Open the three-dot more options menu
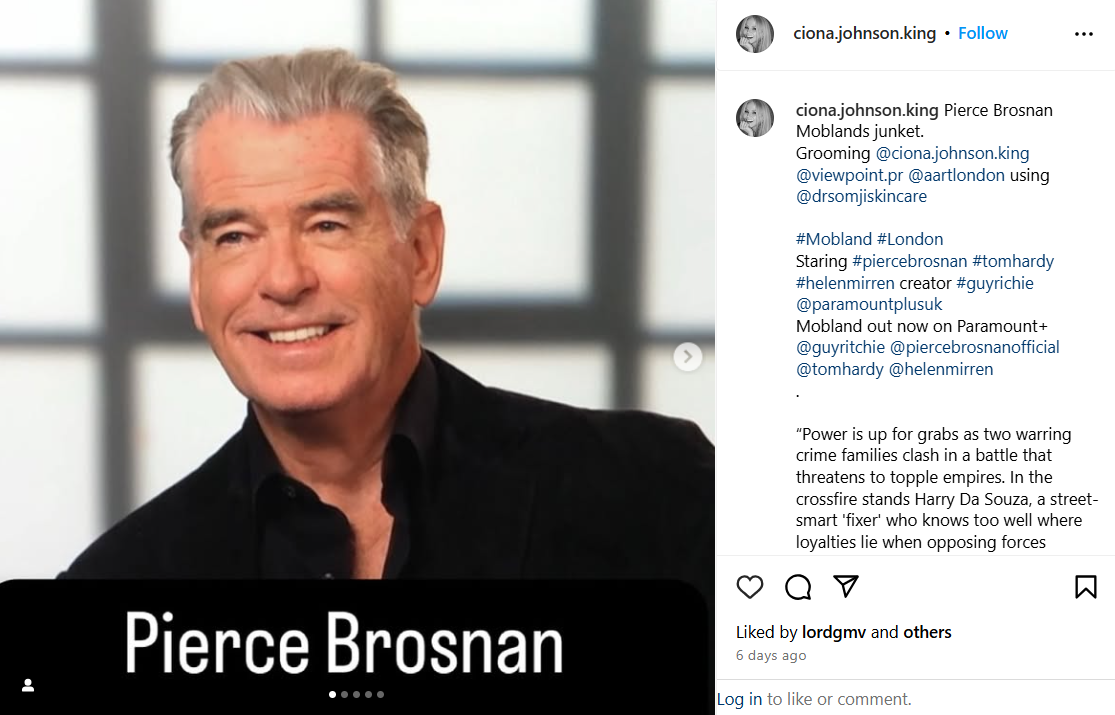 click(1084, 34)
